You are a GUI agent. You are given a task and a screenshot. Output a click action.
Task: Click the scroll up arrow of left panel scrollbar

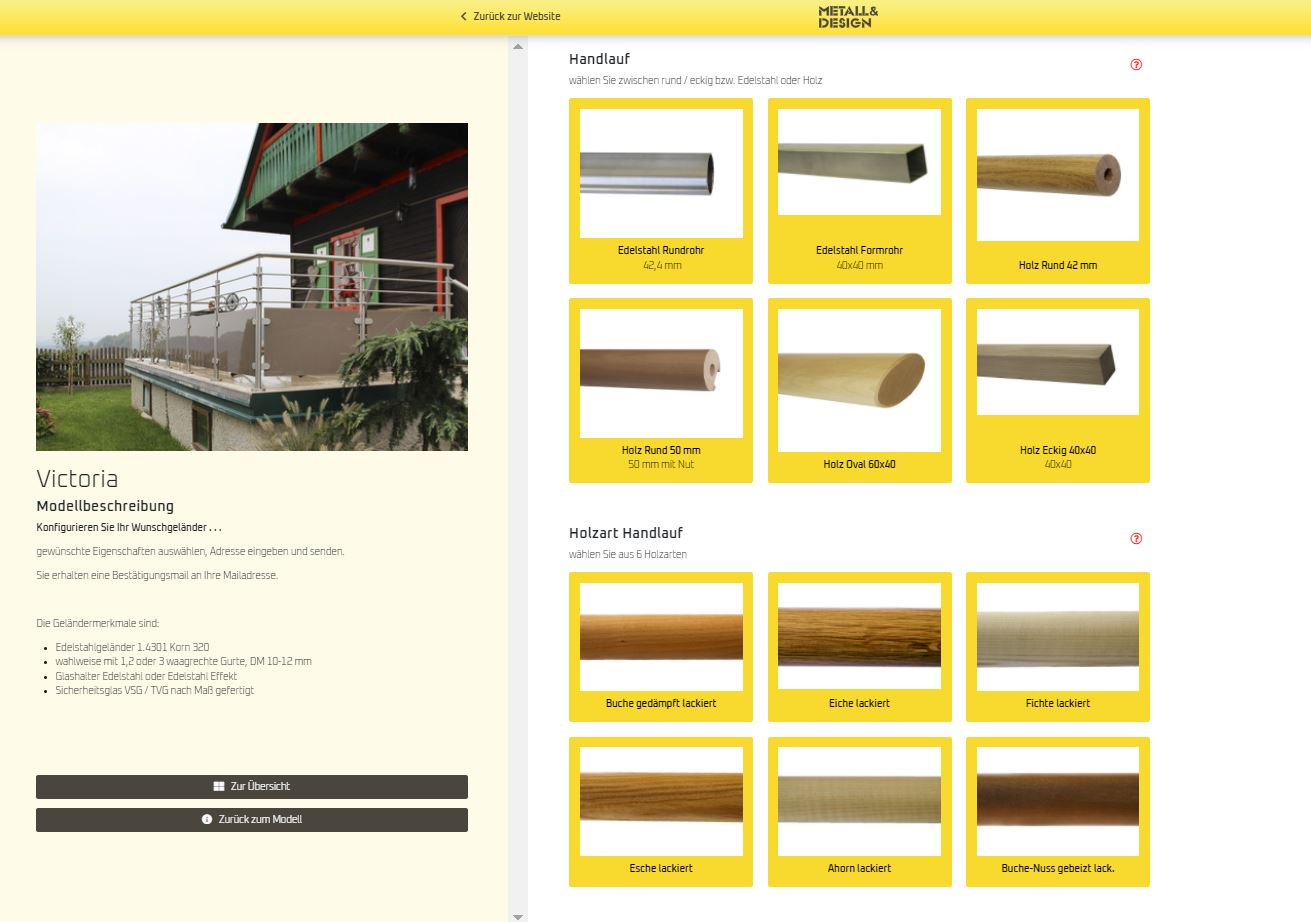tap(518, 46)
